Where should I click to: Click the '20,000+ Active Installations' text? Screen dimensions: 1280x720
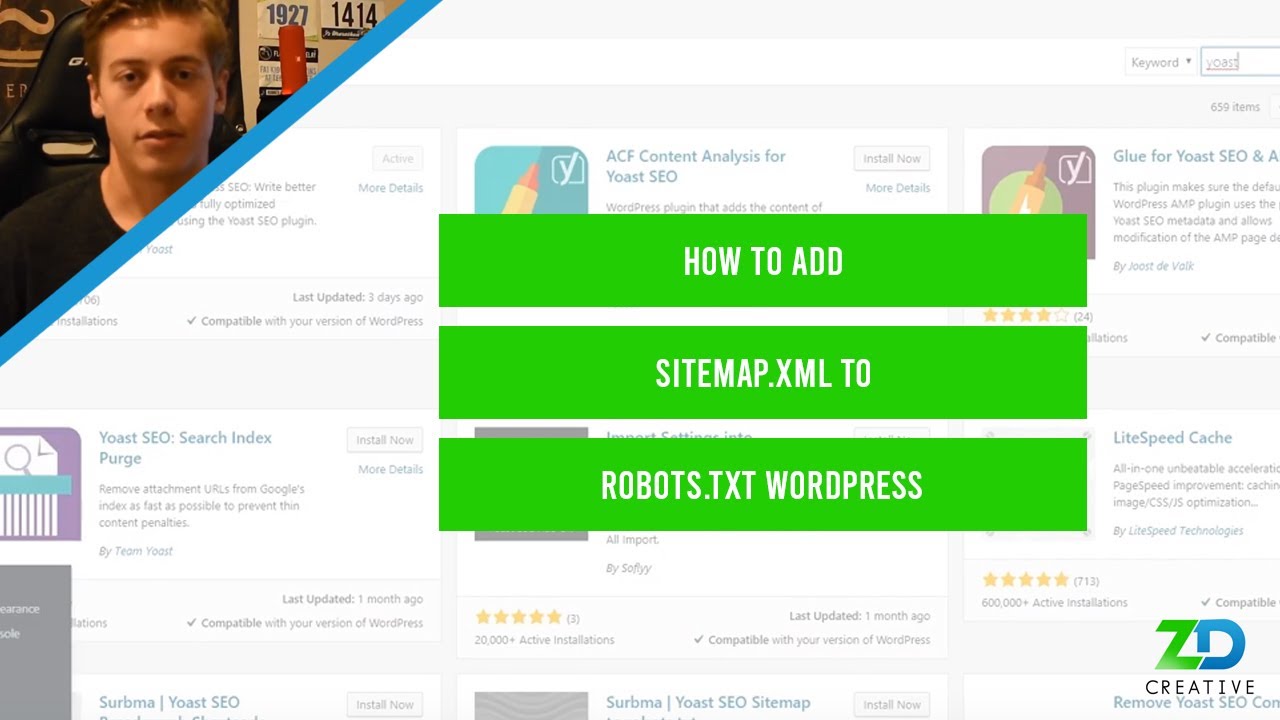545,640
